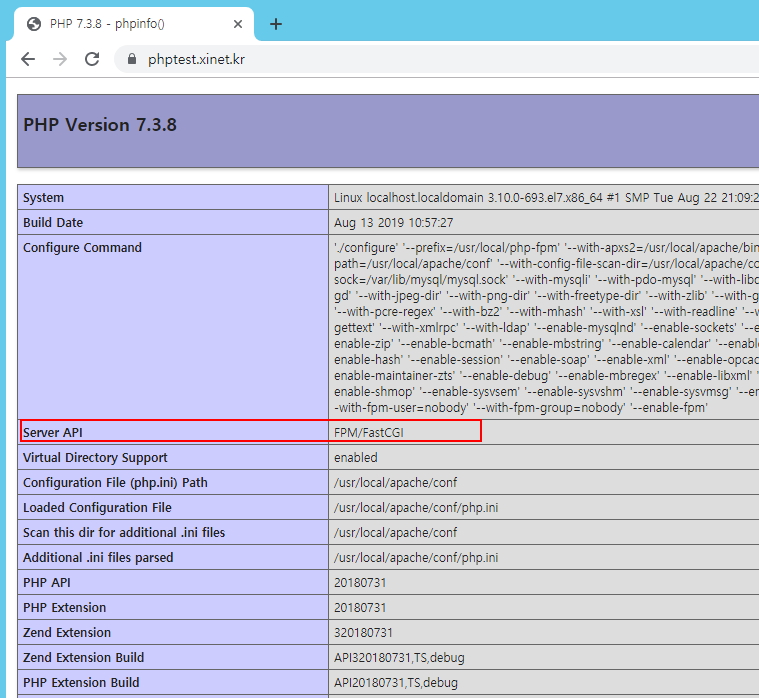This screenshot has height=698, width=759.
Task: Click the System row label
Action: point(44,198)
